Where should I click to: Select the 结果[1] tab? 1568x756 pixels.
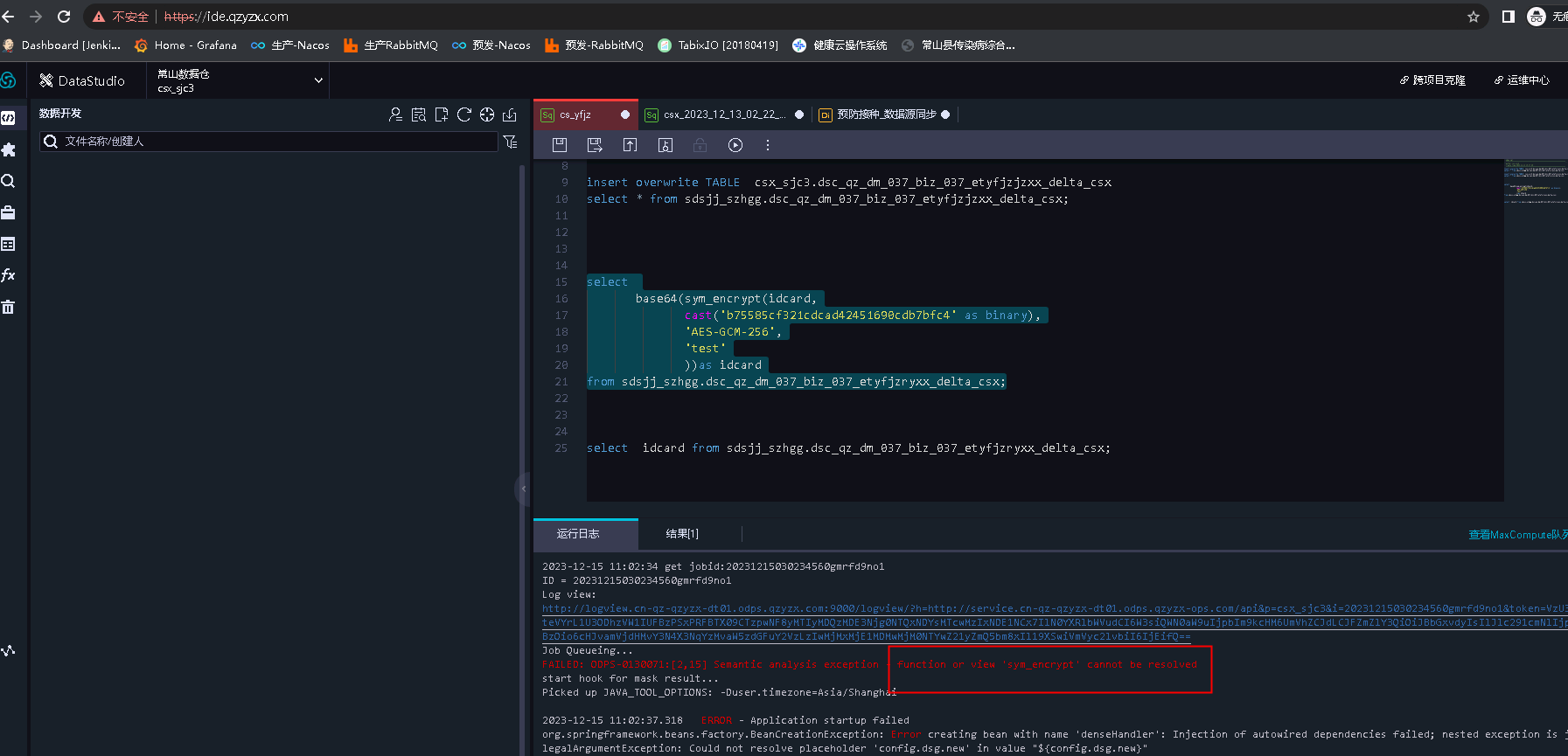(x=682, y=534)
